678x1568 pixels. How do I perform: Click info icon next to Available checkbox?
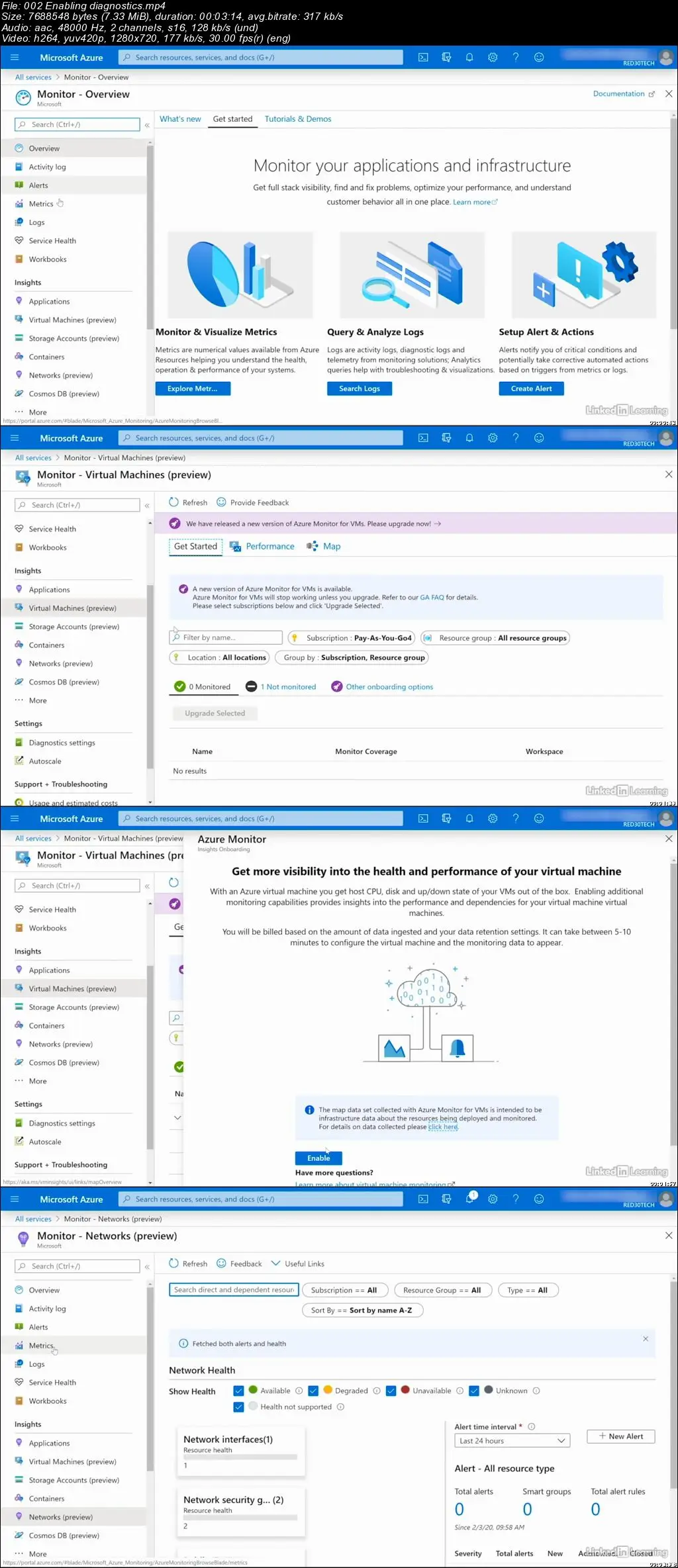(x=299, y=1391)
